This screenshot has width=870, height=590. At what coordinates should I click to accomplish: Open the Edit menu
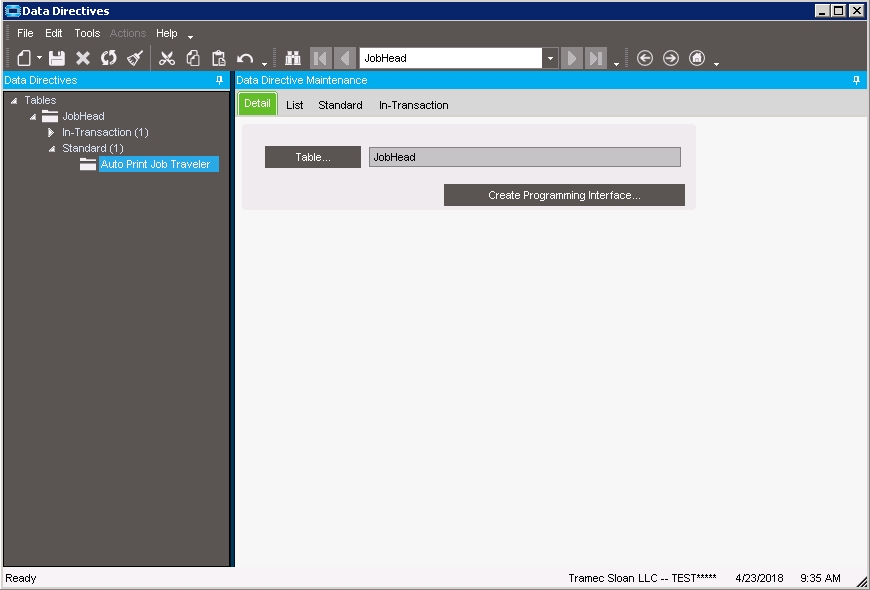tap(53, 33)
